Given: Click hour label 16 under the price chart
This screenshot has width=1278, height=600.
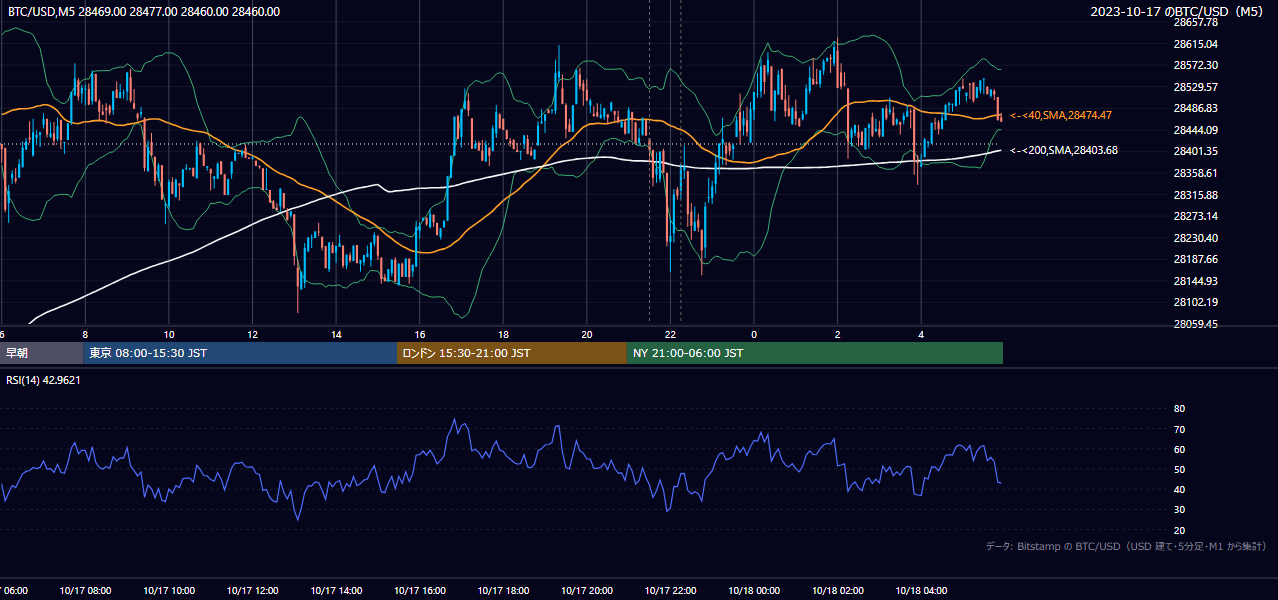Looking at the screenshot, I should [420, 334].
